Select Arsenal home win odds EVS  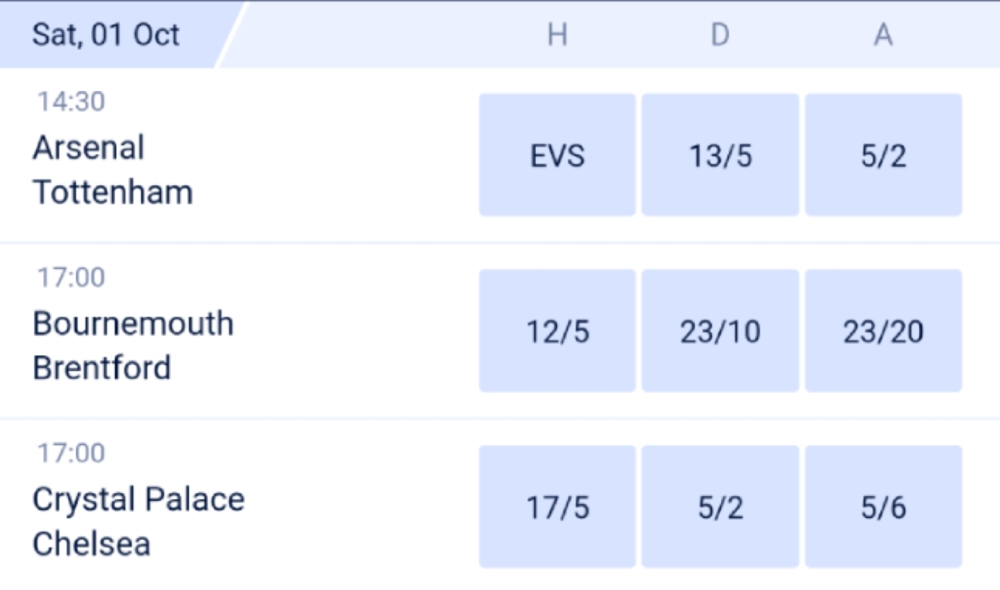pyautogui.click(x=557, y=156)
